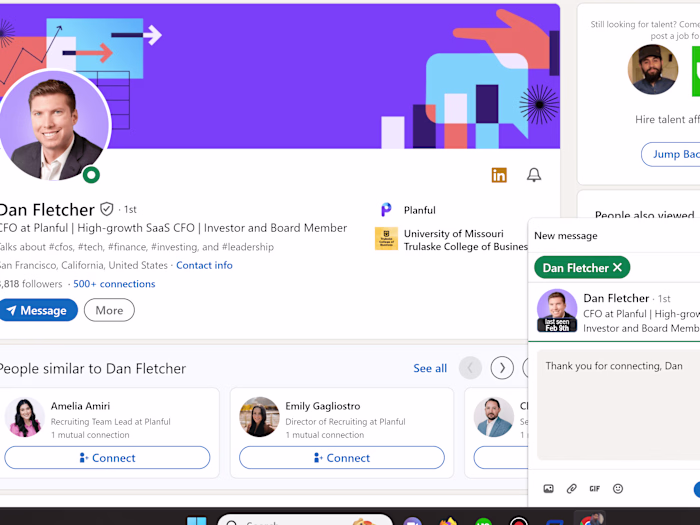Open University of Missouri Trulaske College link
This screenshot has width=700, height=525.
[x=465, y=240]
